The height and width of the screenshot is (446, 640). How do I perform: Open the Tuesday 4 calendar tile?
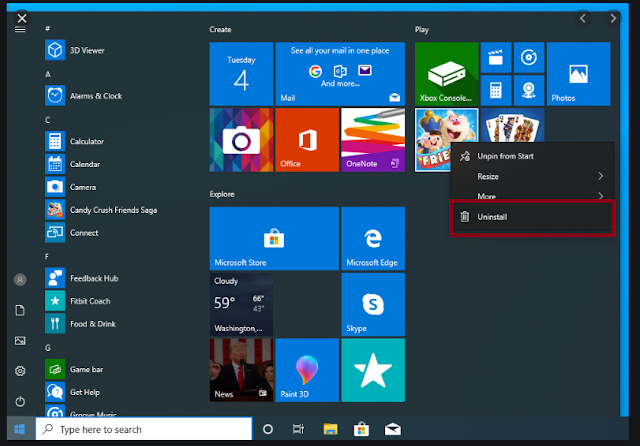[x=241, y=74]
